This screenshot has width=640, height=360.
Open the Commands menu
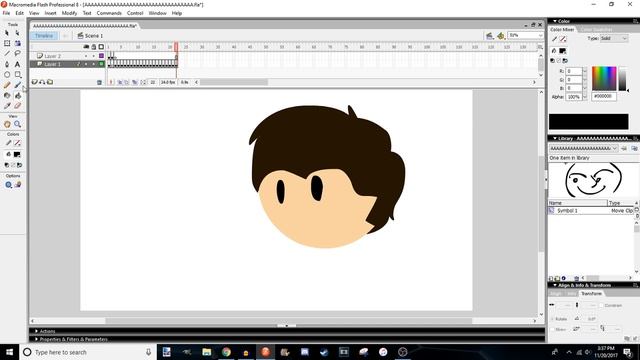pos(109,13)
